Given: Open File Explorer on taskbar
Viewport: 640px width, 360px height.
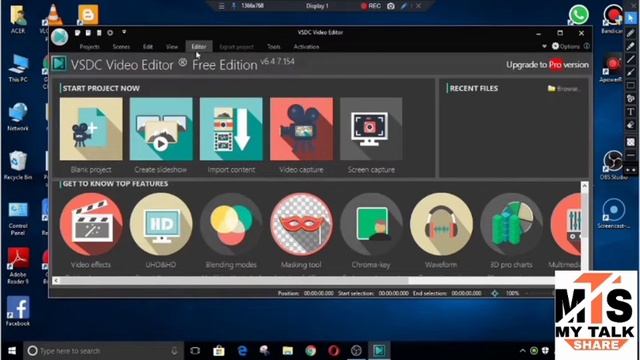Looking at the screenshot, I should (288, 351).
